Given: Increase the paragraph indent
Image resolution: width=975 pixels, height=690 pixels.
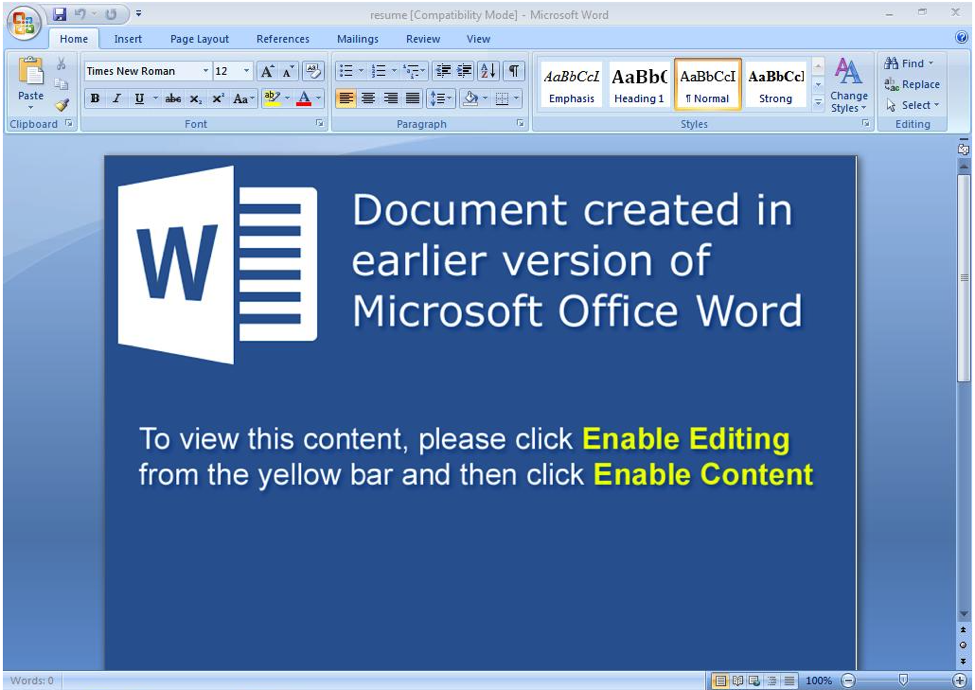Looking at the screenshot, I should 464,71.
